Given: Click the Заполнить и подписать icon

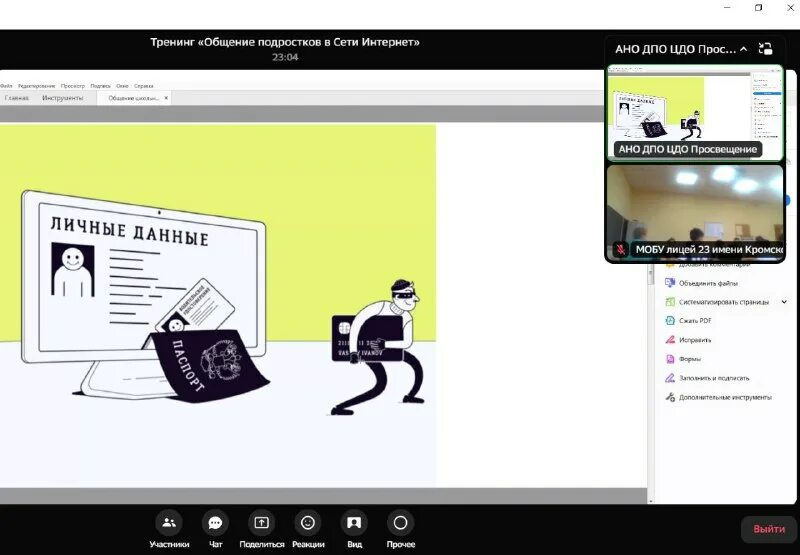Looking at the screenshot, I should click(x=670, y=378).
